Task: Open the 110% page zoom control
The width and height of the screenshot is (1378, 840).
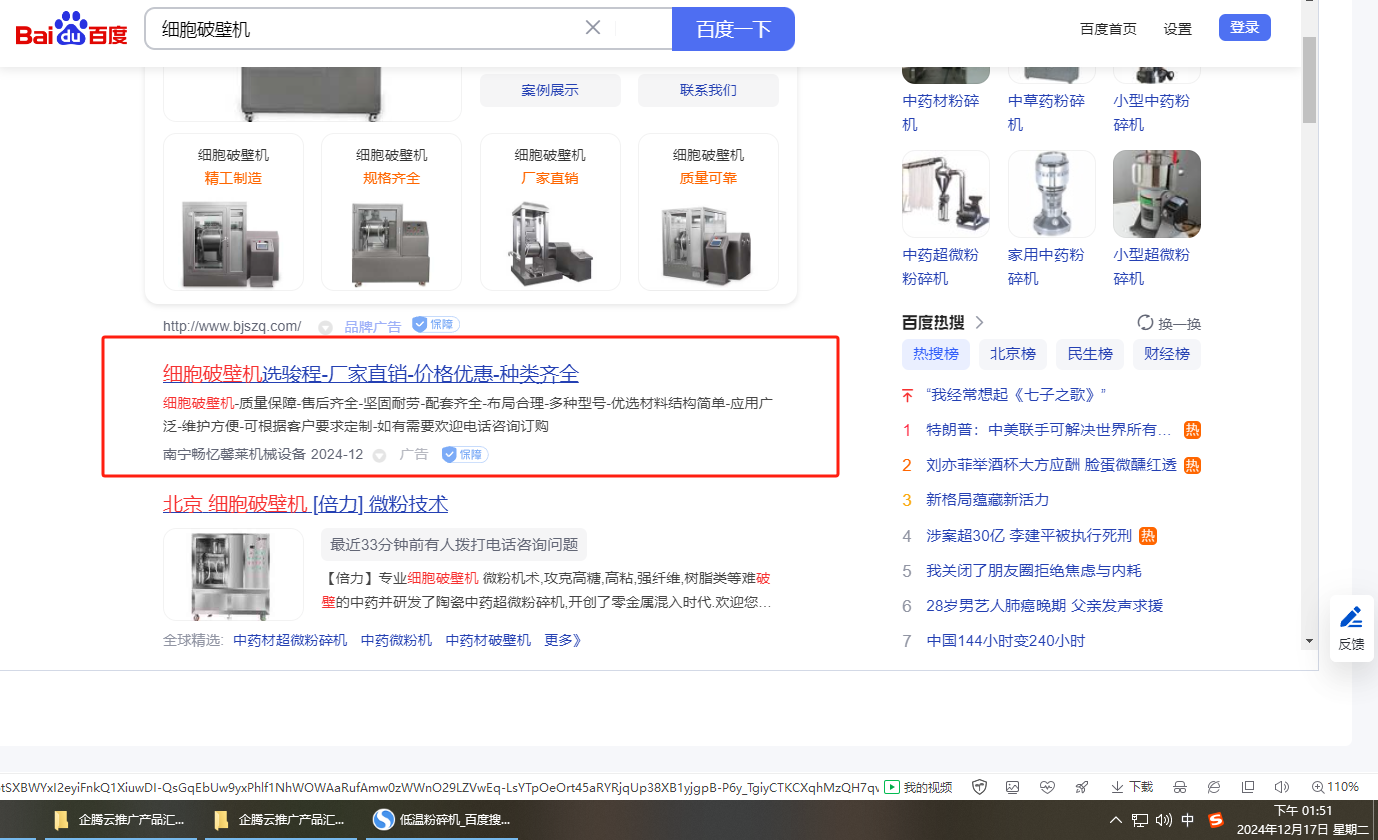Action: (x=1335, y=787)
